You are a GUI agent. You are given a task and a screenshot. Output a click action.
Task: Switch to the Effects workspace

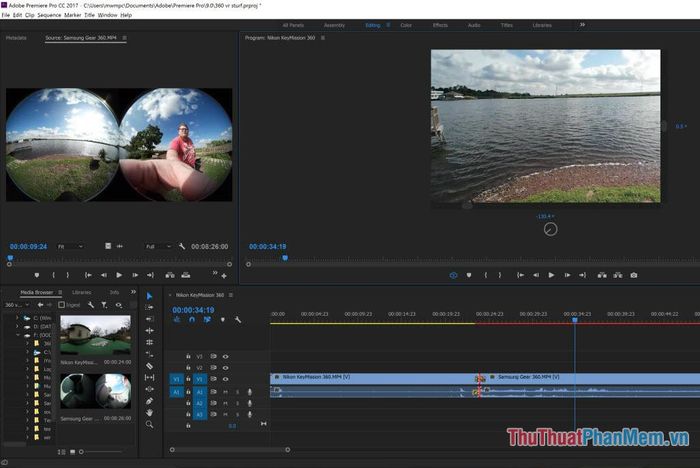pos(440,25)
